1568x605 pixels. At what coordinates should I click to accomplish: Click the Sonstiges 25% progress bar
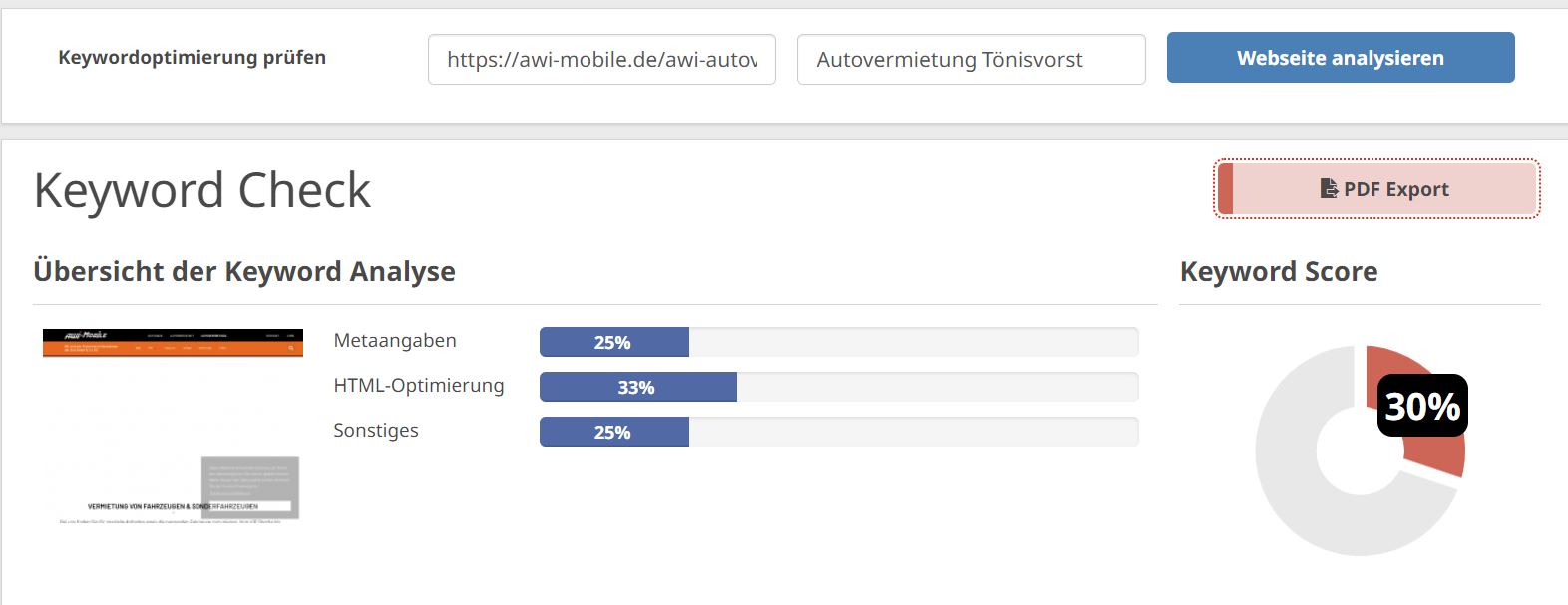tap(839, 432)
